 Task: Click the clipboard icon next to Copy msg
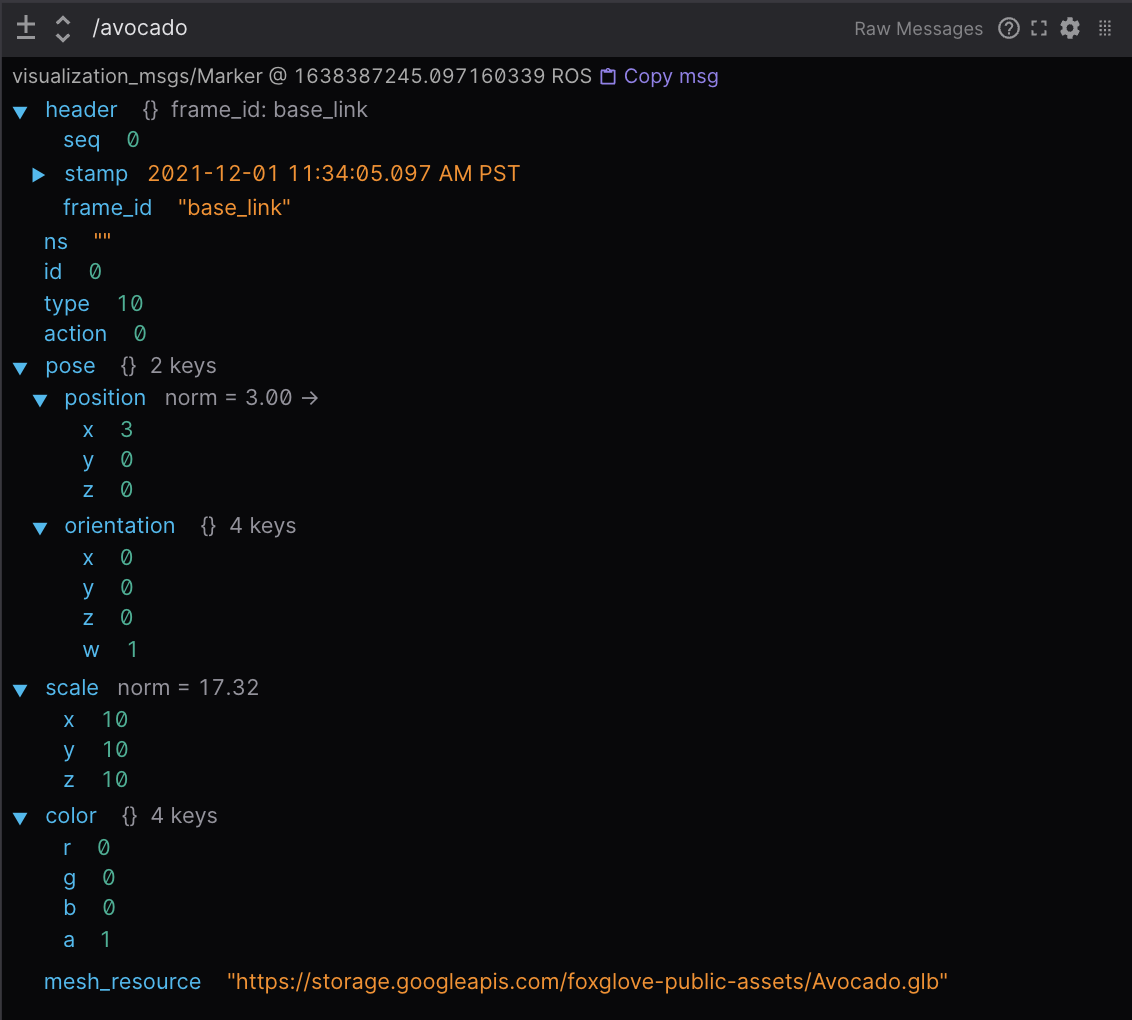pos(608,77)
